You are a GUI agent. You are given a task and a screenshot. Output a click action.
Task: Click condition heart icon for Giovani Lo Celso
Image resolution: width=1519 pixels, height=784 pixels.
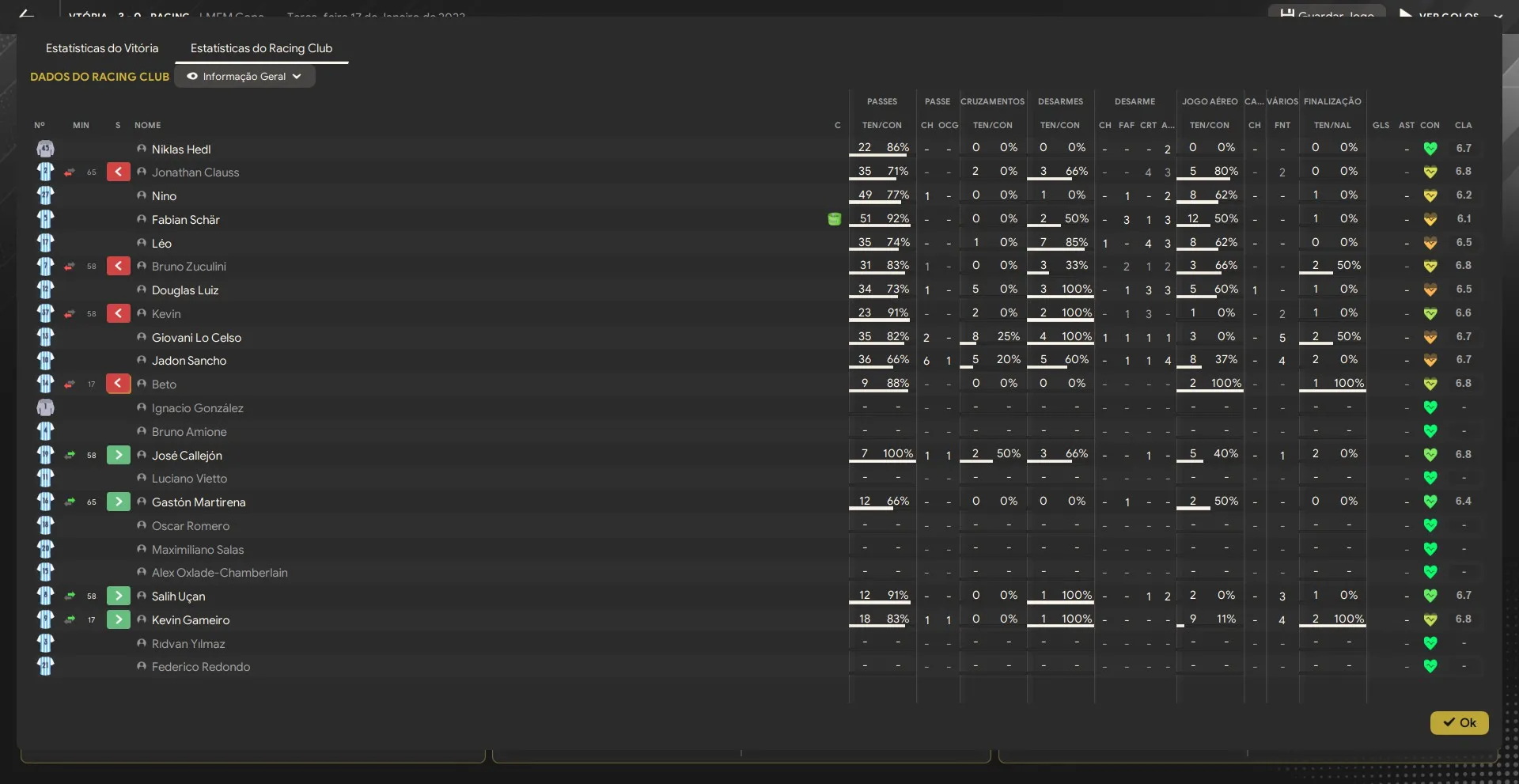pyautogui.click(x=1430, y=337)
